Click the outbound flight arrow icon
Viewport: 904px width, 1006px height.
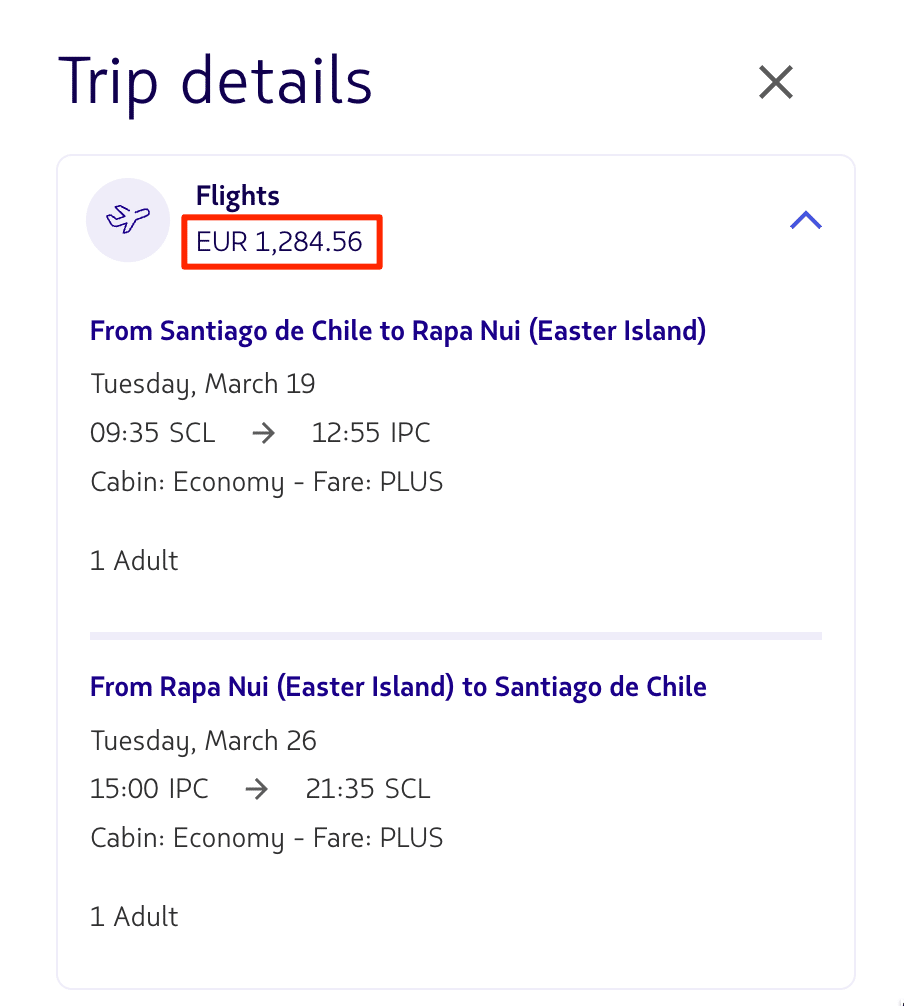pos(263,434)
